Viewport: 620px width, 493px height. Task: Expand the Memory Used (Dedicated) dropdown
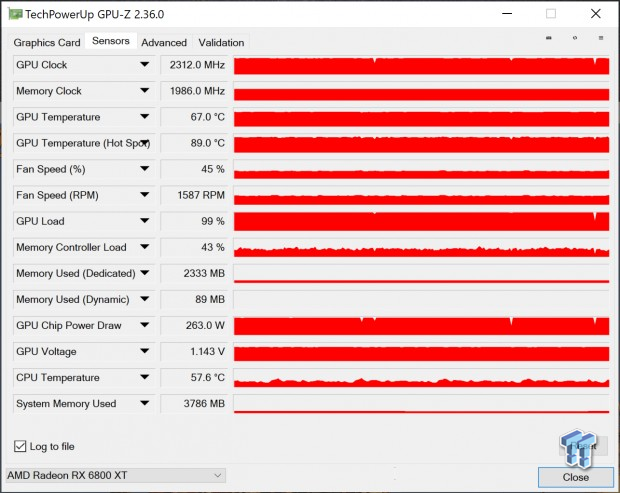(145, 273)
